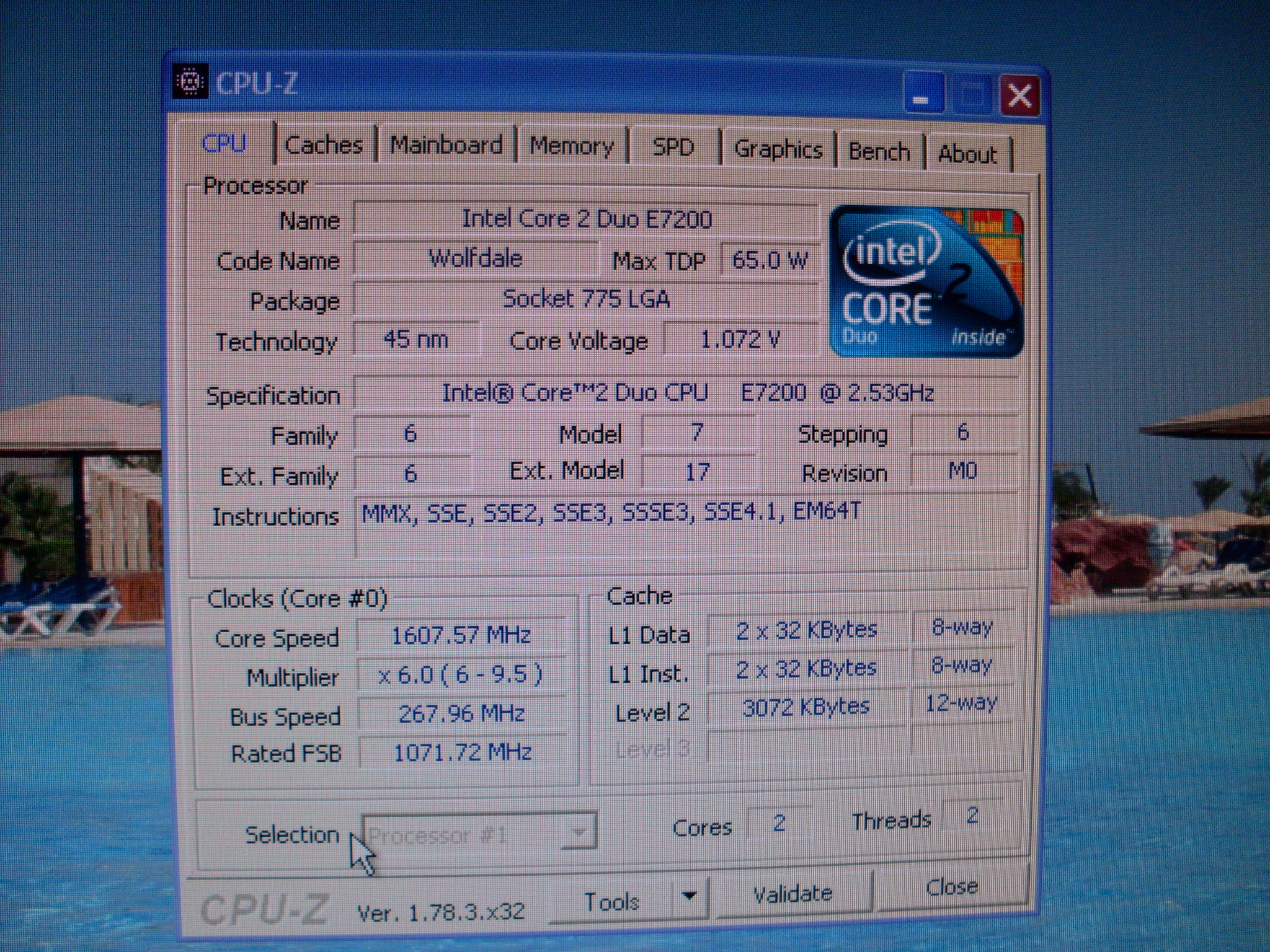Switch to the CPU tab
The width and height of the screenshot is (1270, 952).
pyautogui.click(x=224, y=143)
